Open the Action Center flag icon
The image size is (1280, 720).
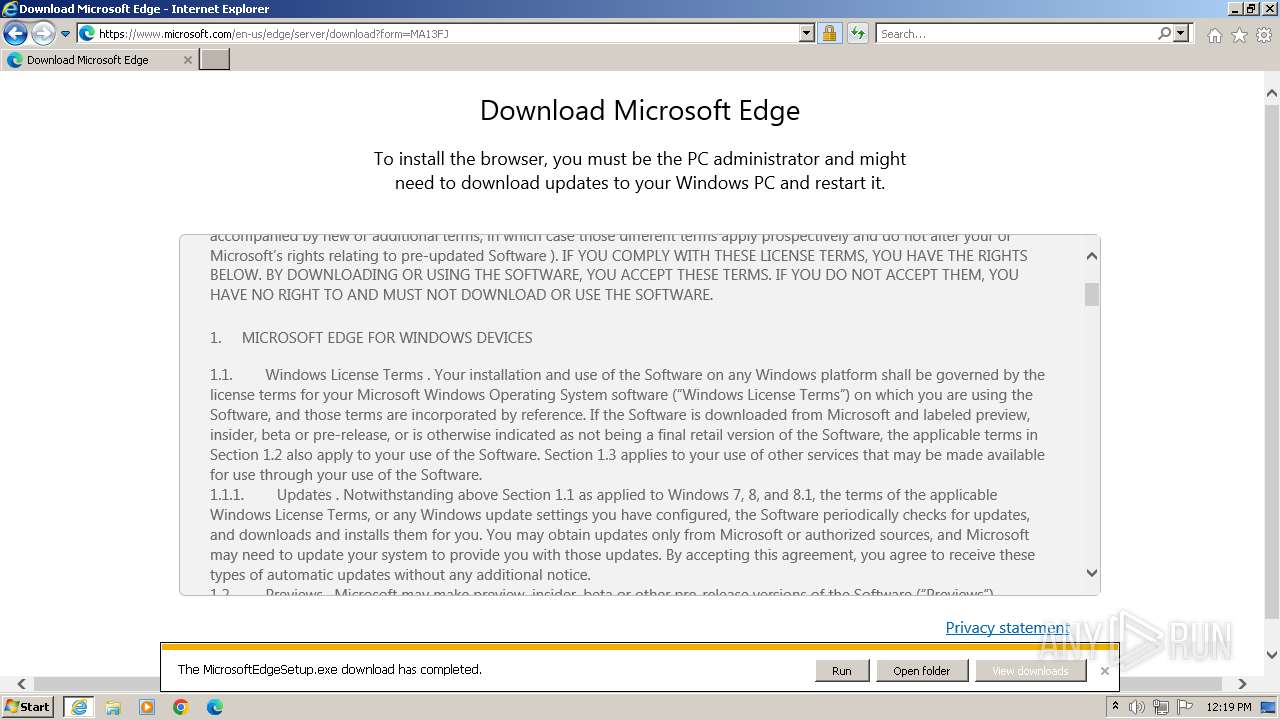tap(1185, 707)
